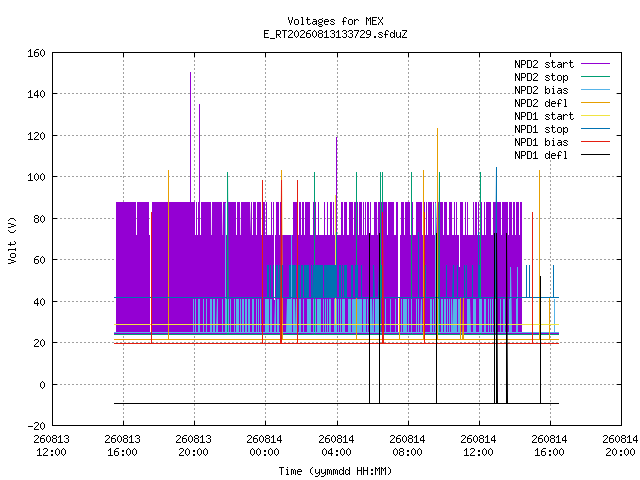Click the 'NPD2 stop' legend label
The image size is (640, 480).
click(541, 77)
